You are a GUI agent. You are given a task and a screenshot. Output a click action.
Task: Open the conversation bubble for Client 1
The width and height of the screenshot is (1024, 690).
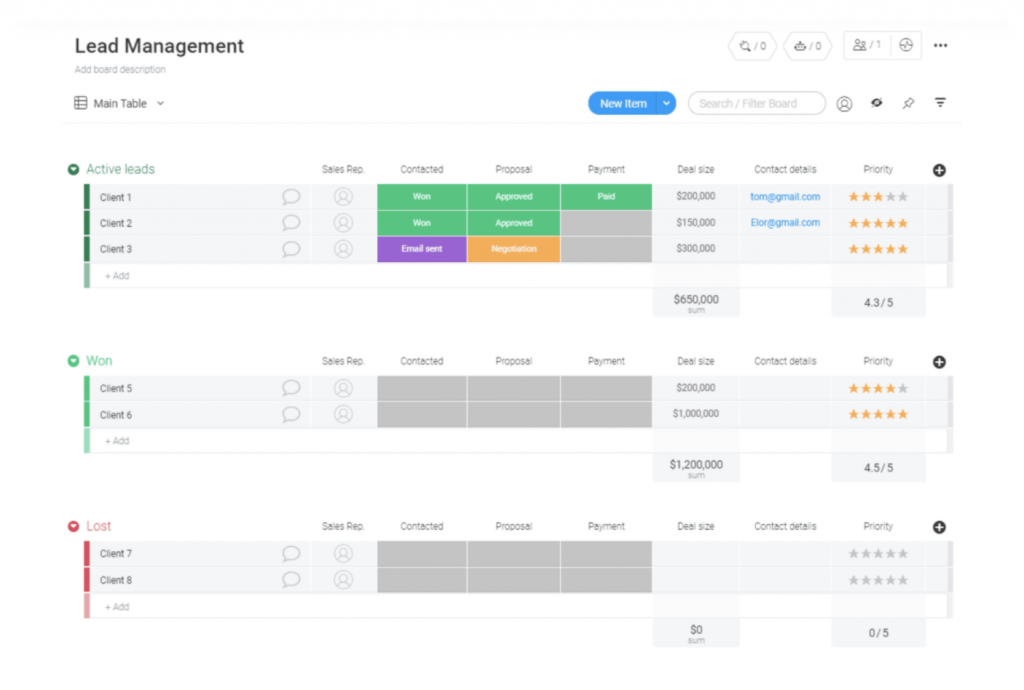coord(291,197)
